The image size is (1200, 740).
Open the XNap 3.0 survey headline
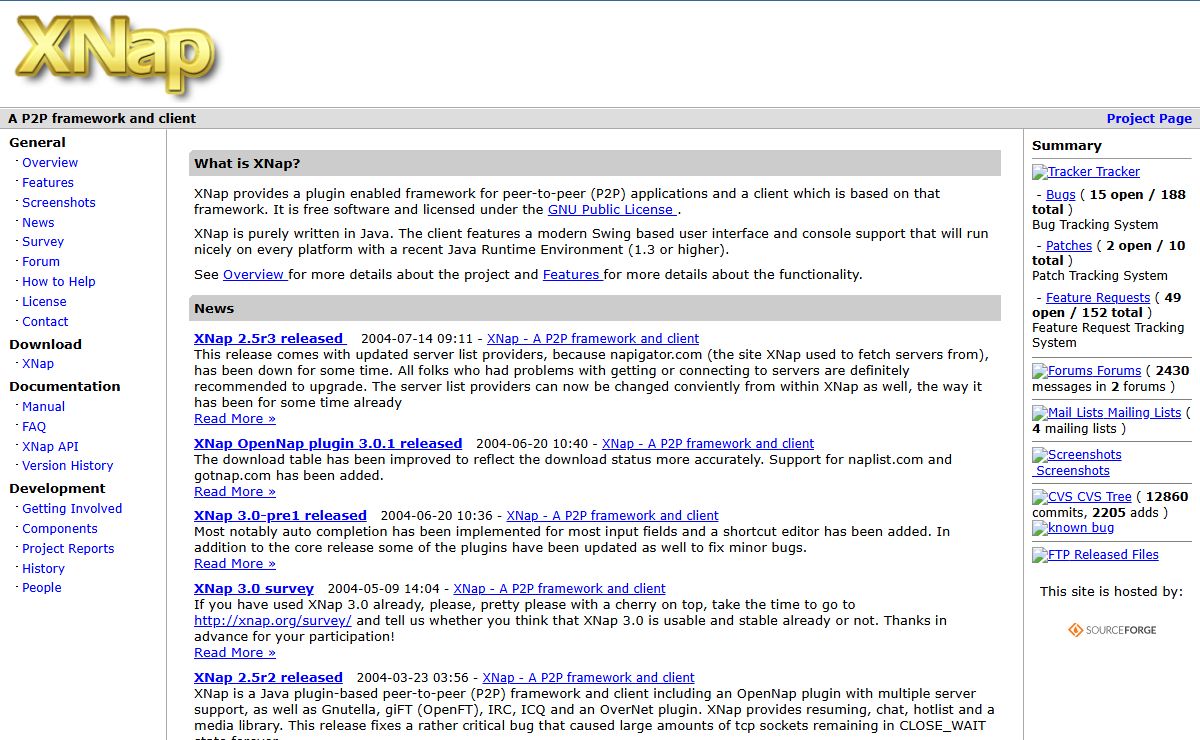point(254,589)
